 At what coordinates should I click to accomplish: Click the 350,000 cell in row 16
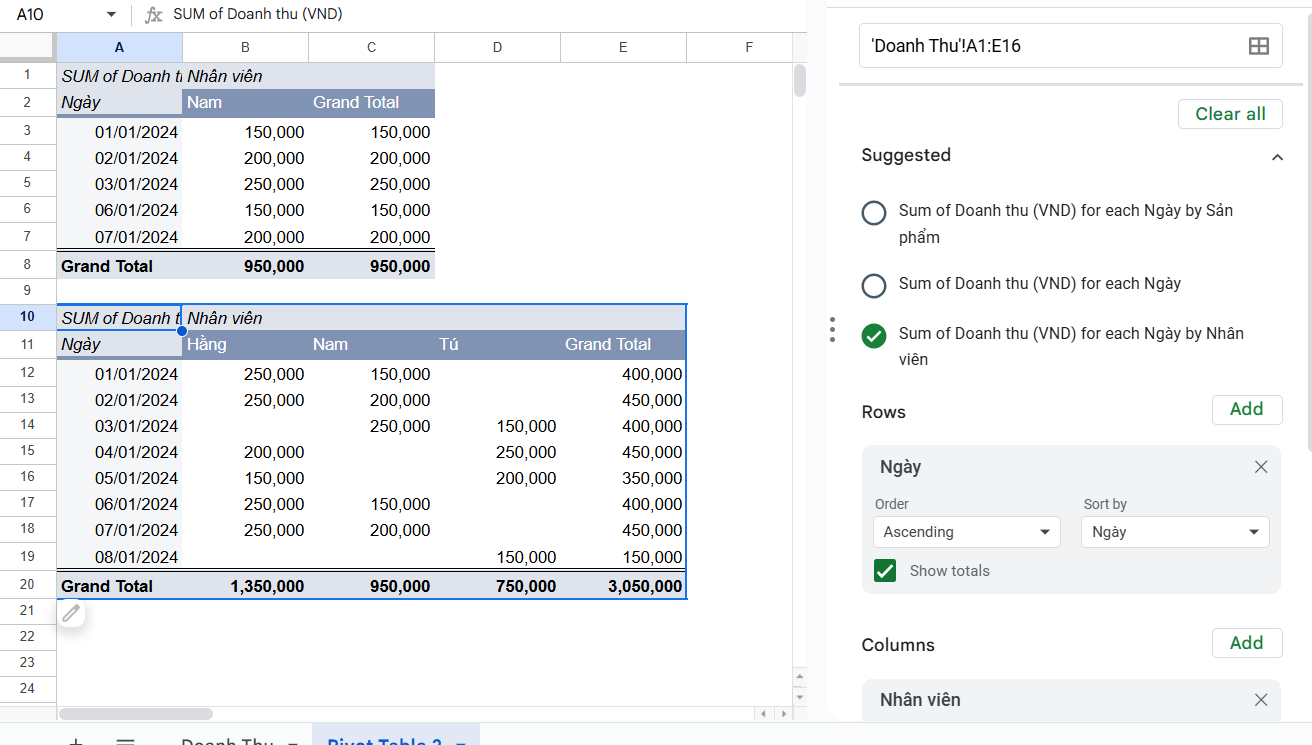pyautogui.click(x=624, y=478)
